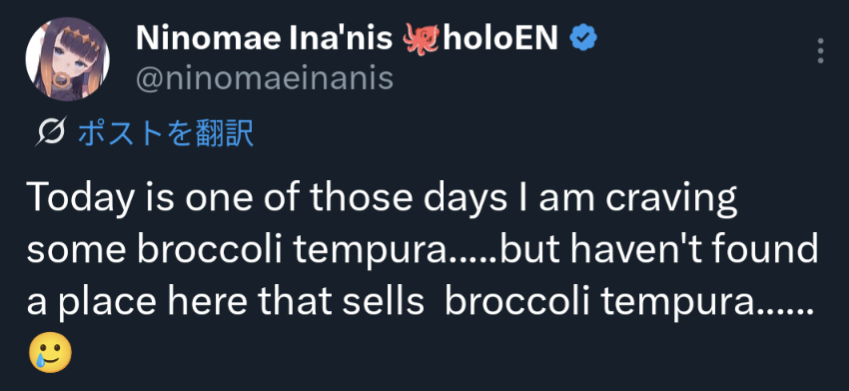Viewport: 849px width, 391px height.
Task: Click the Grok icon beside translate link
Action: (x=51, y=131)
